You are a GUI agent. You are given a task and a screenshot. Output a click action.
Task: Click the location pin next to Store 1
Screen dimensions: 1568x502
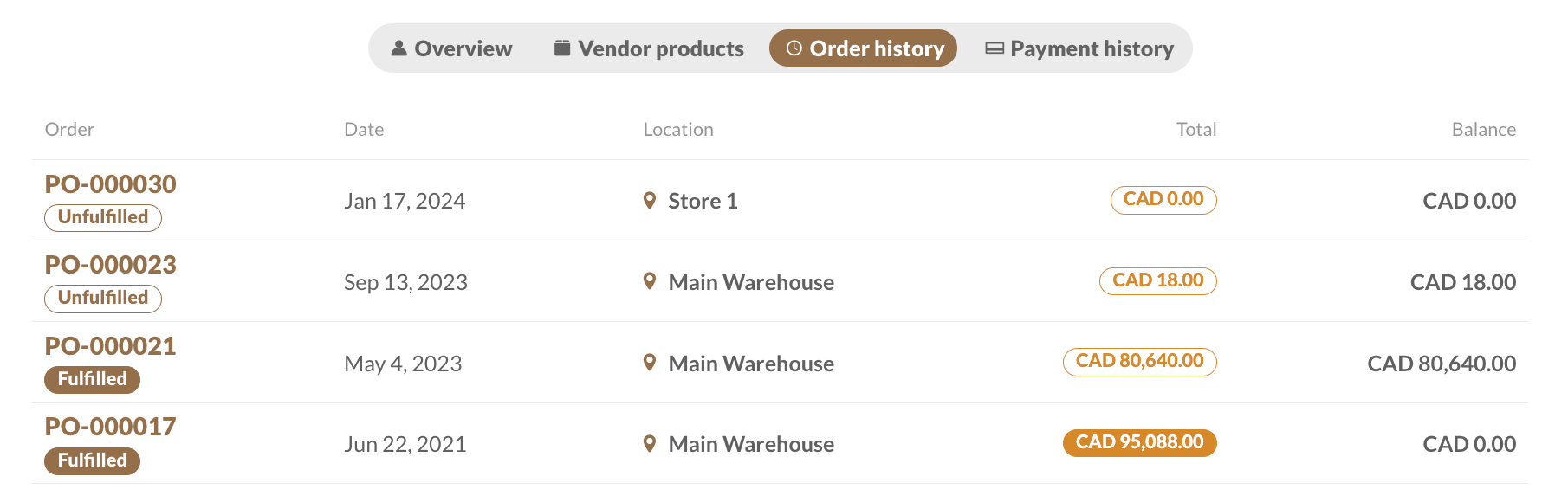pos(650,201)
